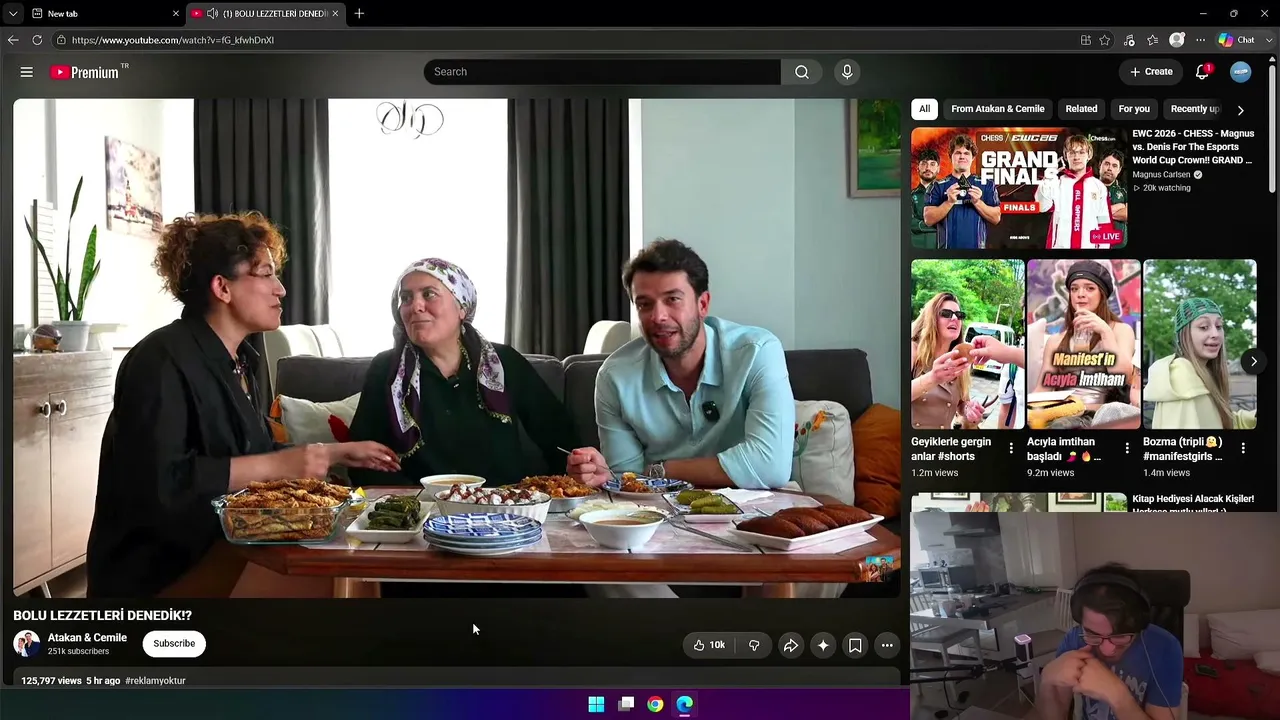Viewport: 1280px width, 720px height.
Task: Open the Grand Finals chess live thumbnail
Action: [1019, 188]
